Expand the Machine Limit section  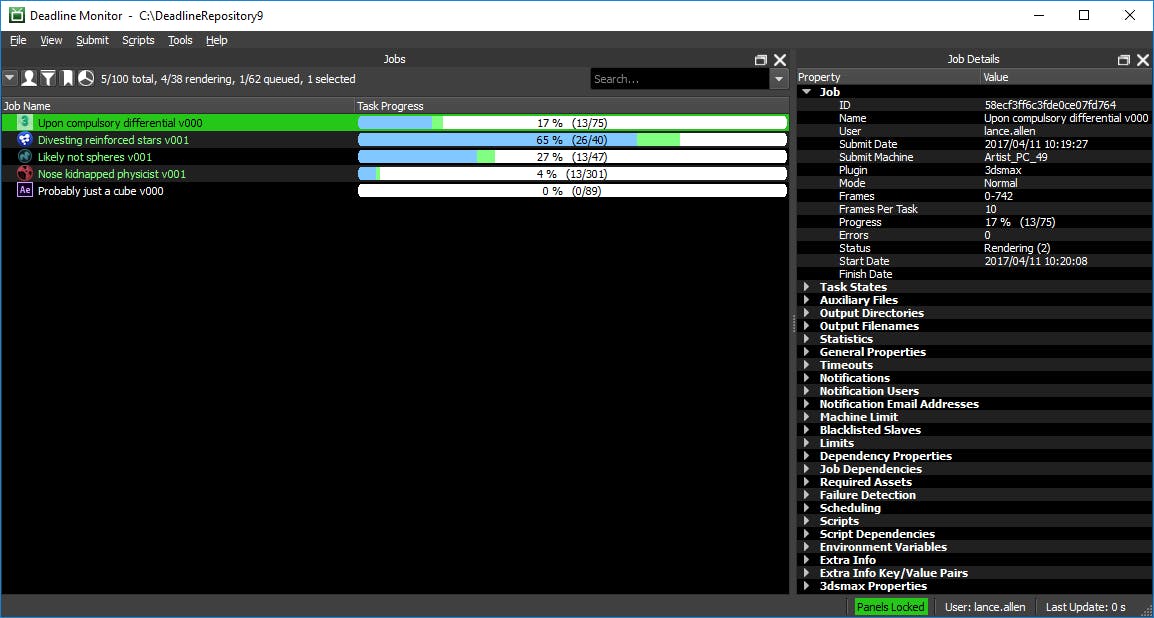807,417
